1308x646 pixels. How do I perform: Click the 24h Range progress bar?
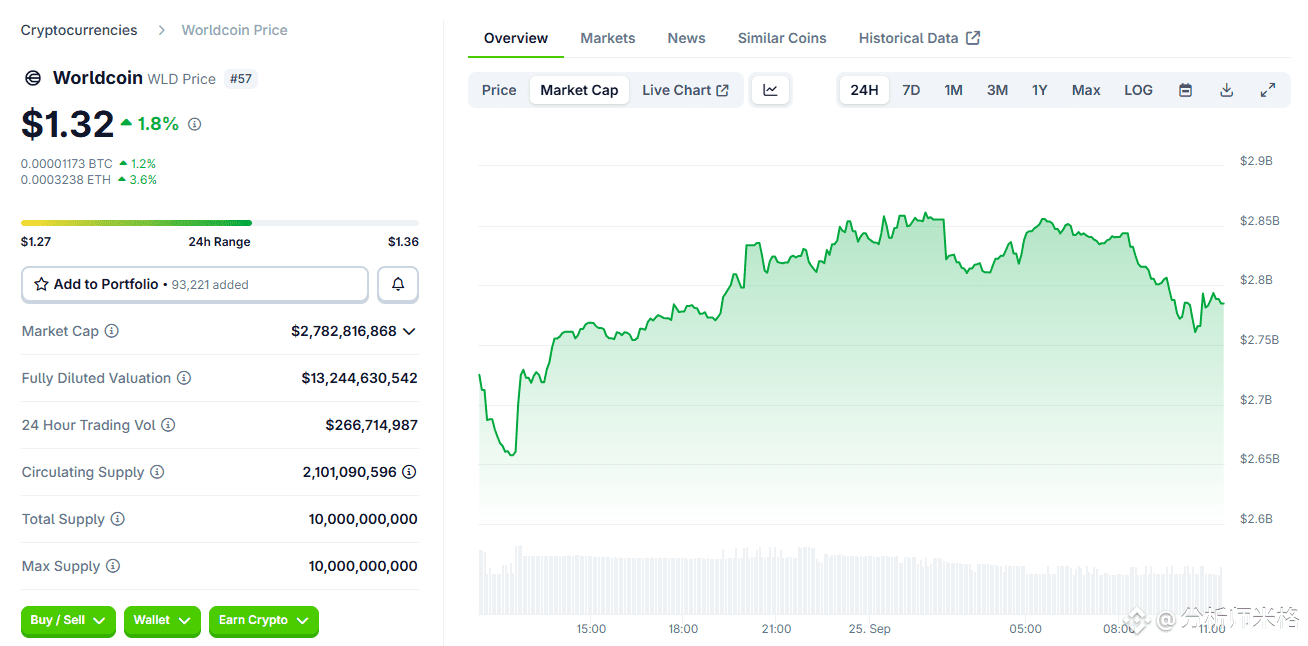(x=220, y=223)
